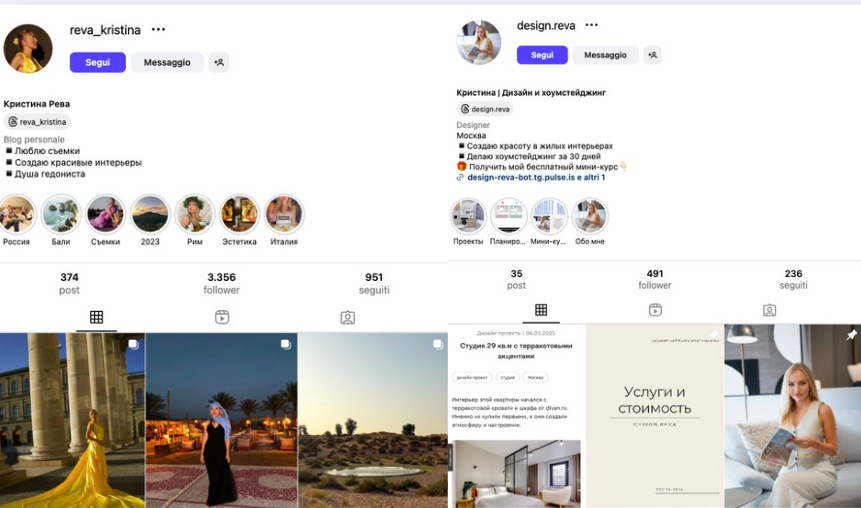The image size is (861, 508).
Task: Switch to design.reva's Reels tab
Action: pos(655,310)
